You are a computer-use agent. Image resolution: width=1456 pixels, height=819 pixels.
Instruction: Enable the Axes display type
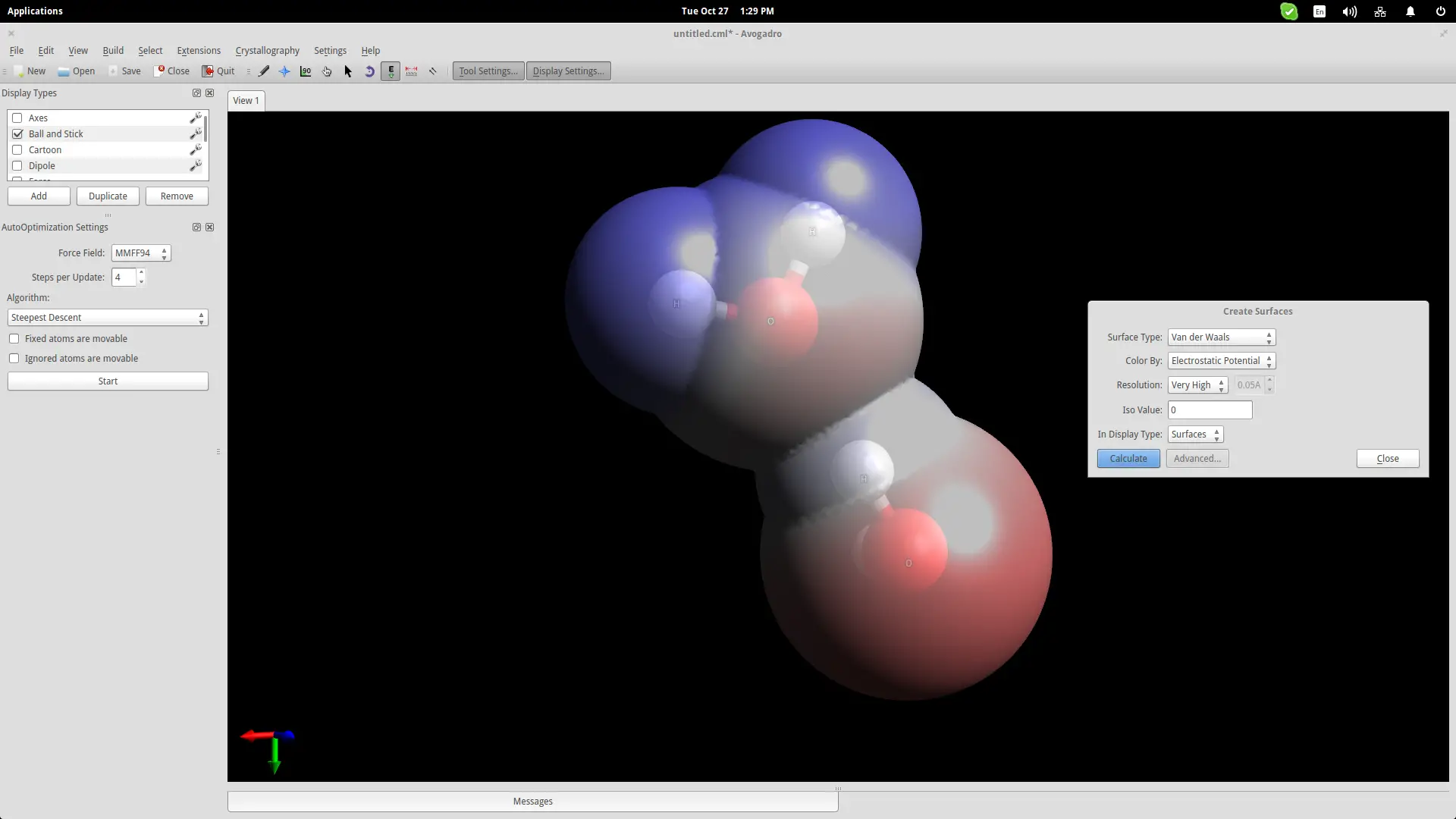tap(17, 118)
